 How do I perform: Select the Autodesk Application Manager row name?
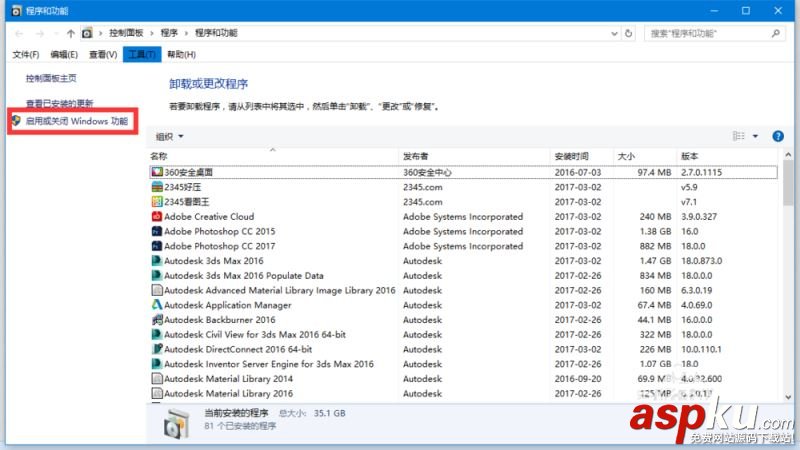pos(228,305)
